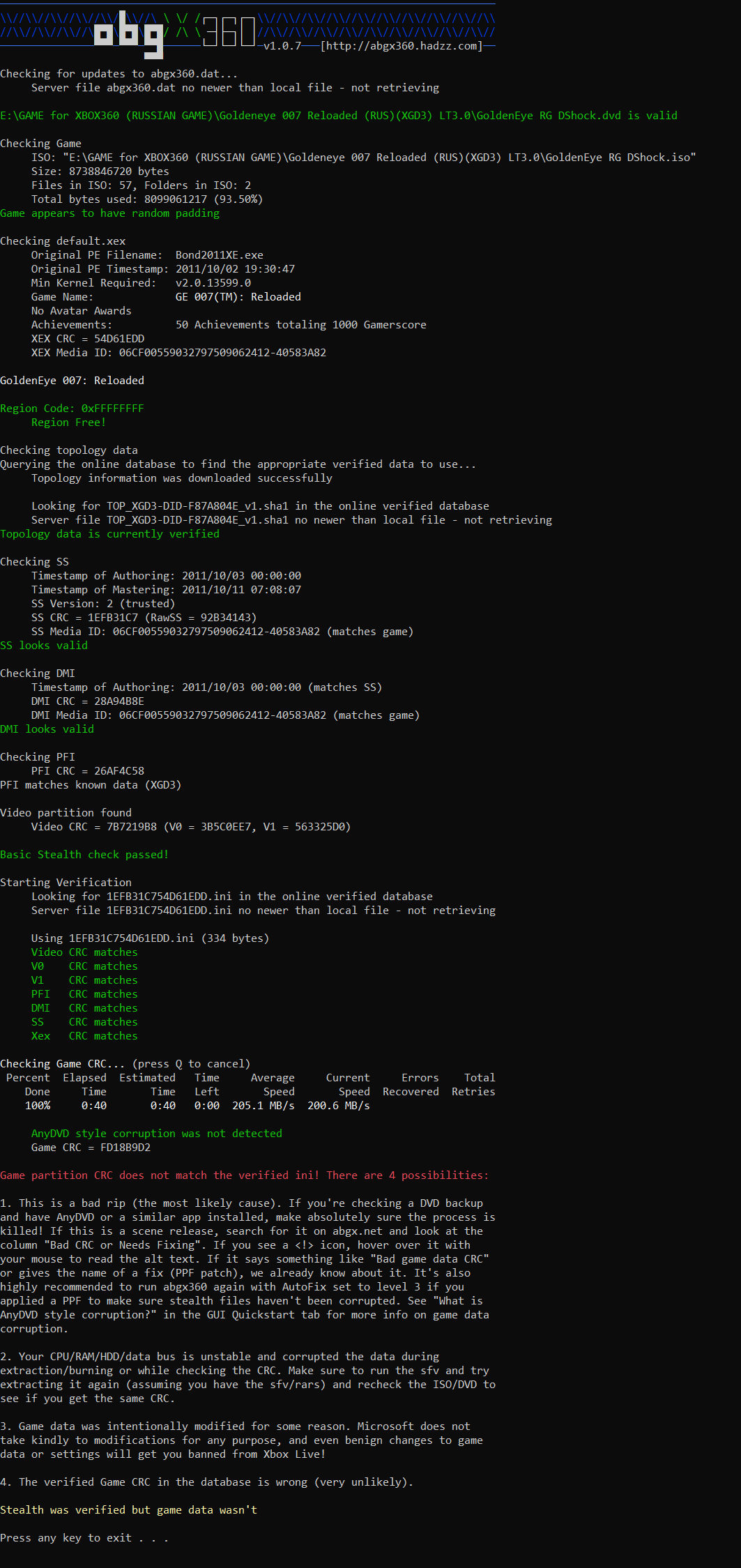Click "V1 CRC matches" result
The image size is (741, 1568).
click(84, 980)
